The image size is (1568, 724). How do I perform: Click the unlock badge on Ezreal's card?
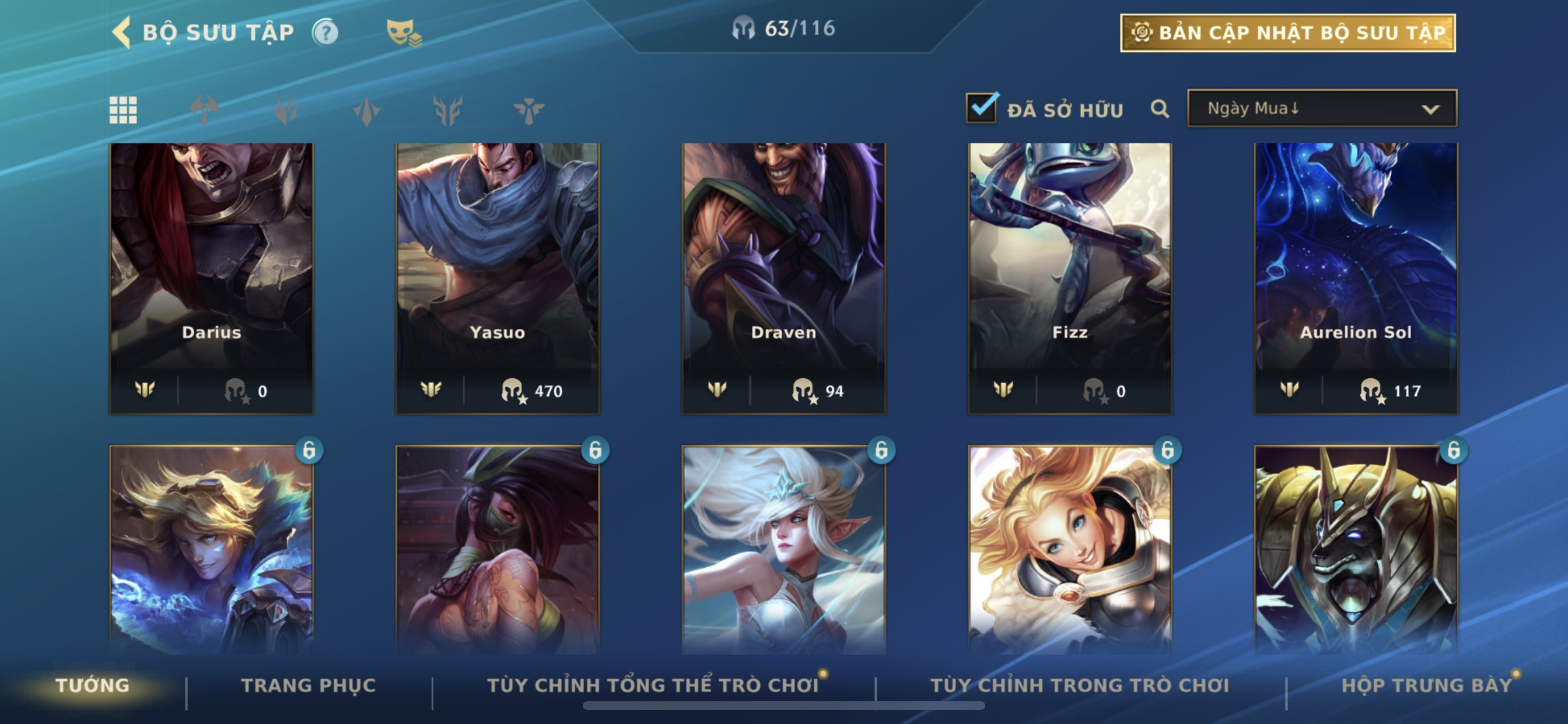tap(309, 450)
